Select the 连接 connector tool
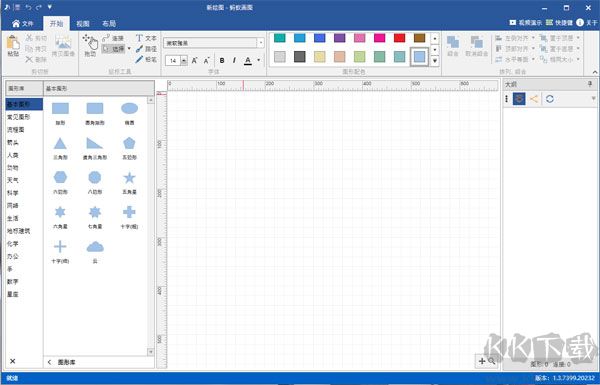The width and height of the screenshot is (600, 385). (113, 38)
